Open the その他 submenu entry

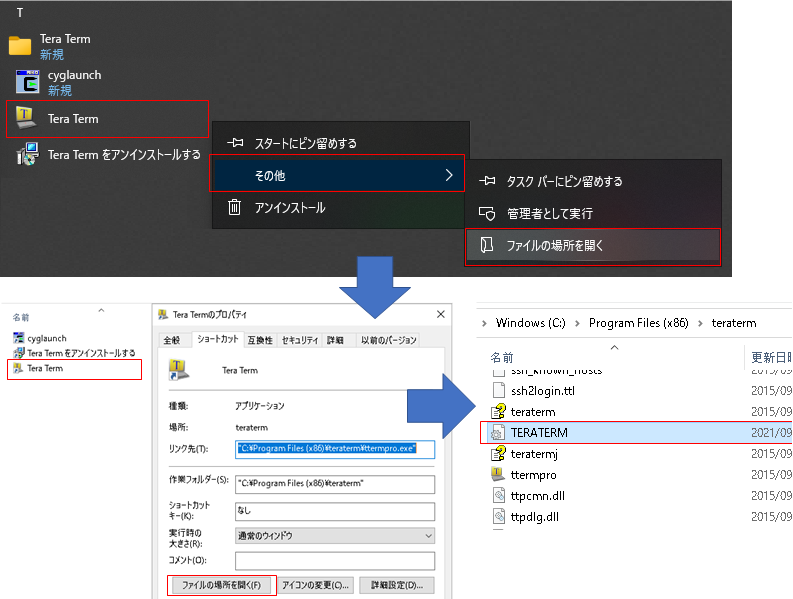tap(337, 174)
